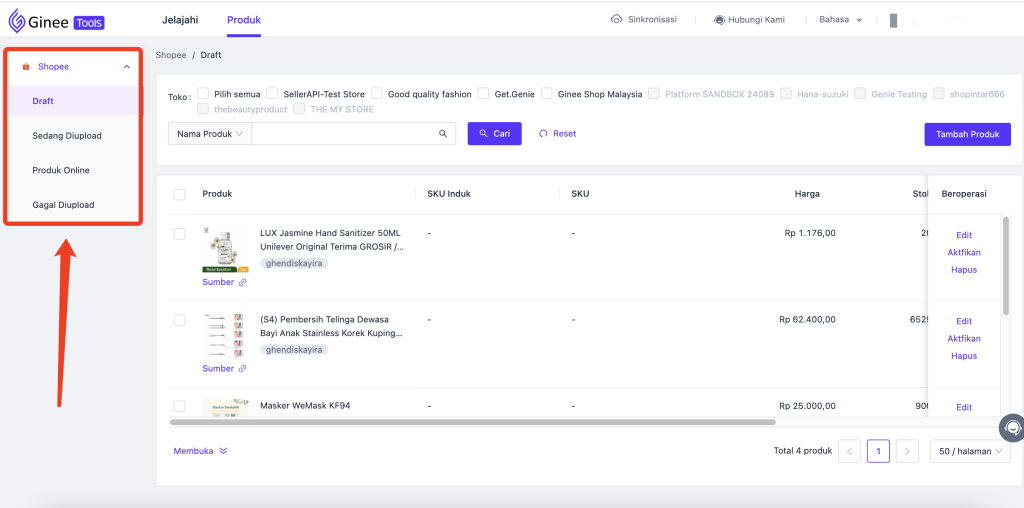Check the Ginee Shop Malaysia checkbox

pos(547,93)
